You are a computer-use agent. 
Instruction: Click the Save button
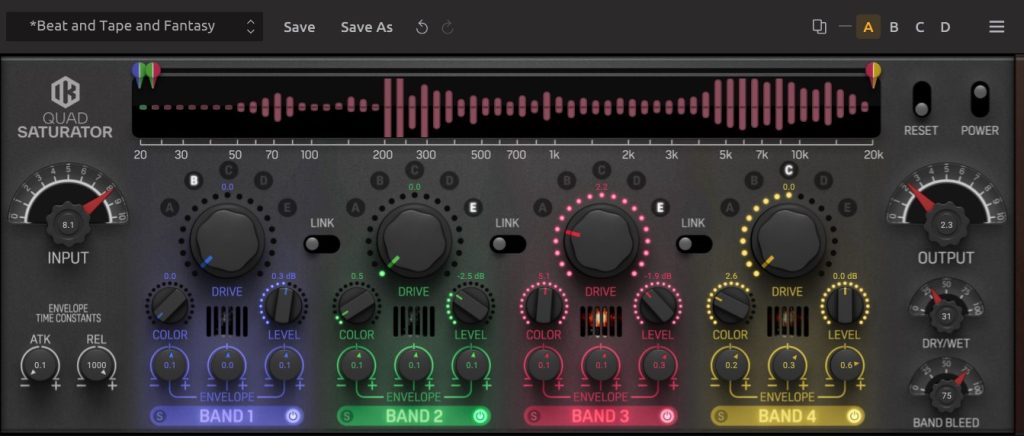[x=299, y=27]
